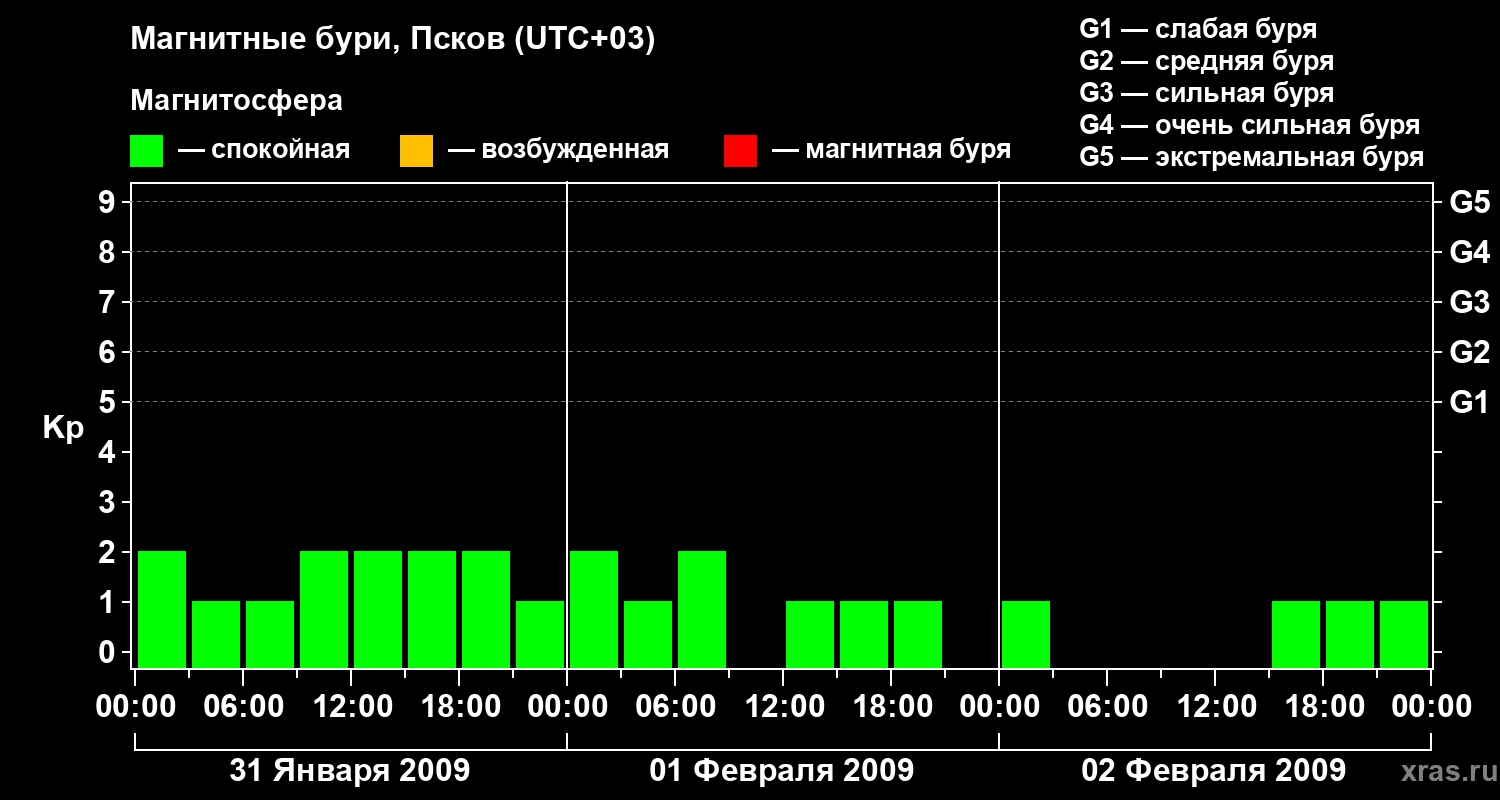The image size is (1500, 800).
Task: Click the 31 January 09:00–12:00 bar
Action: [324, 609]
